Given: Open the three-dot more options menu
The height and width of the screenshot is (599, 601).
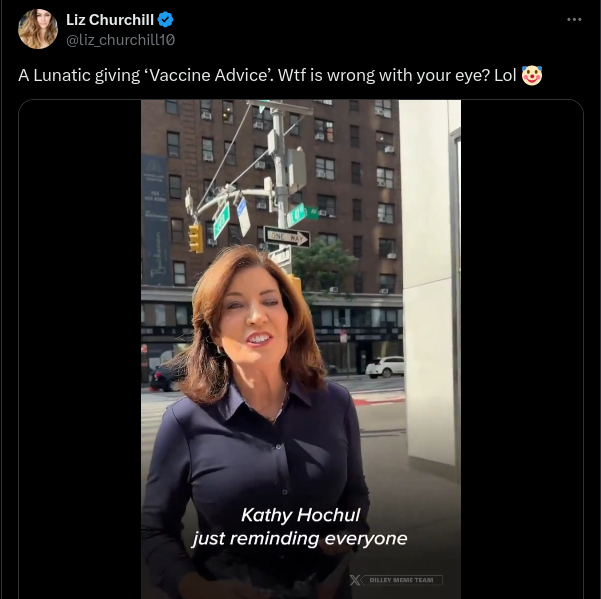Looking at the screenshot, I should [574, 20].
